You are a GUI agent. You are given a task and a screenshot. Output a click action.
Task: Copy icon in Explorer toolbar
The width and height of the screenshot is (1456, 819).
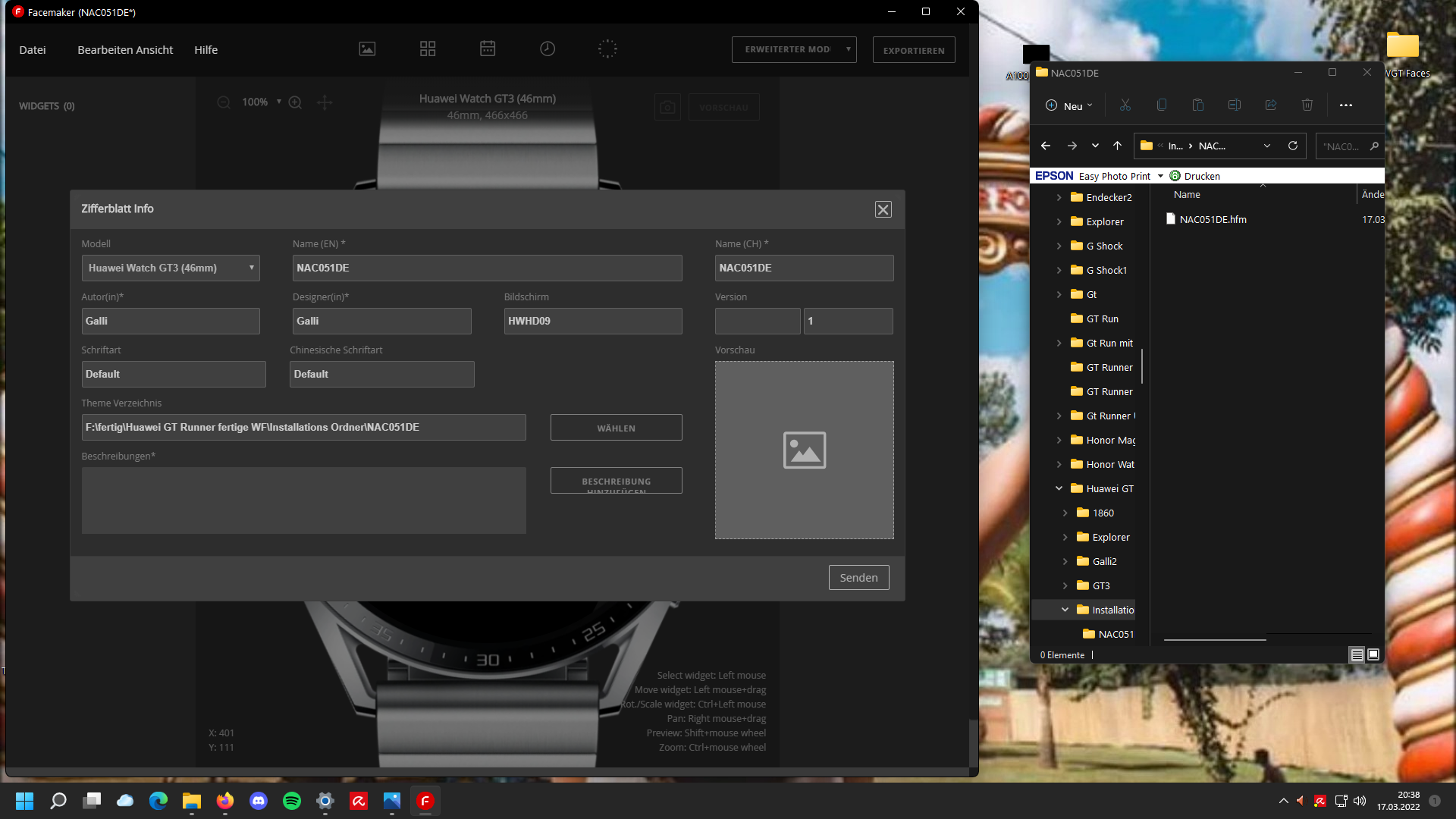point(1162,105)
